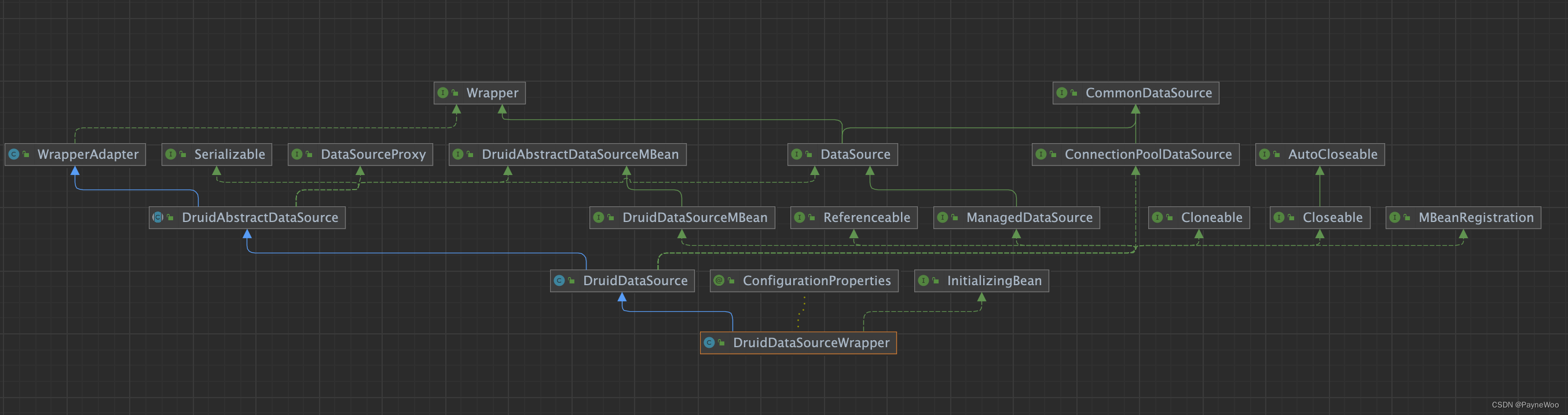Screen dimensions: 1568x415
Task: Select the DruidAbstractDataSource class node label
Action: click(x=260, y=217)
